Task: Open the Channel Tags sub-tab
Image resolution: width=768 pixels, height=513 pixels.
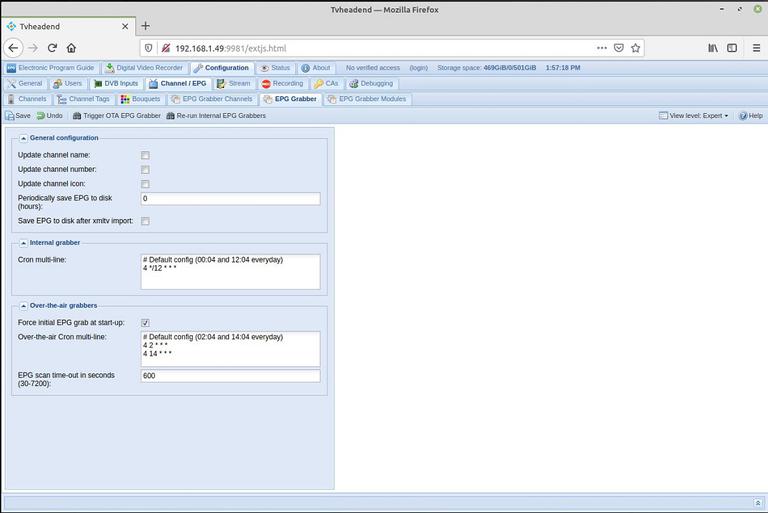Action: coord(83,99)
